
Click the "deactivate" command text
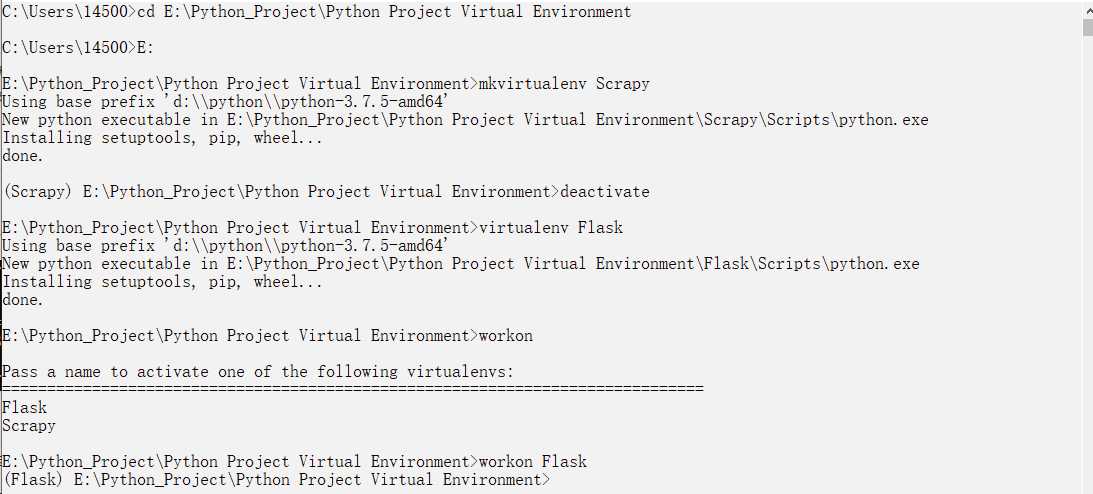[x=605, y=192]
